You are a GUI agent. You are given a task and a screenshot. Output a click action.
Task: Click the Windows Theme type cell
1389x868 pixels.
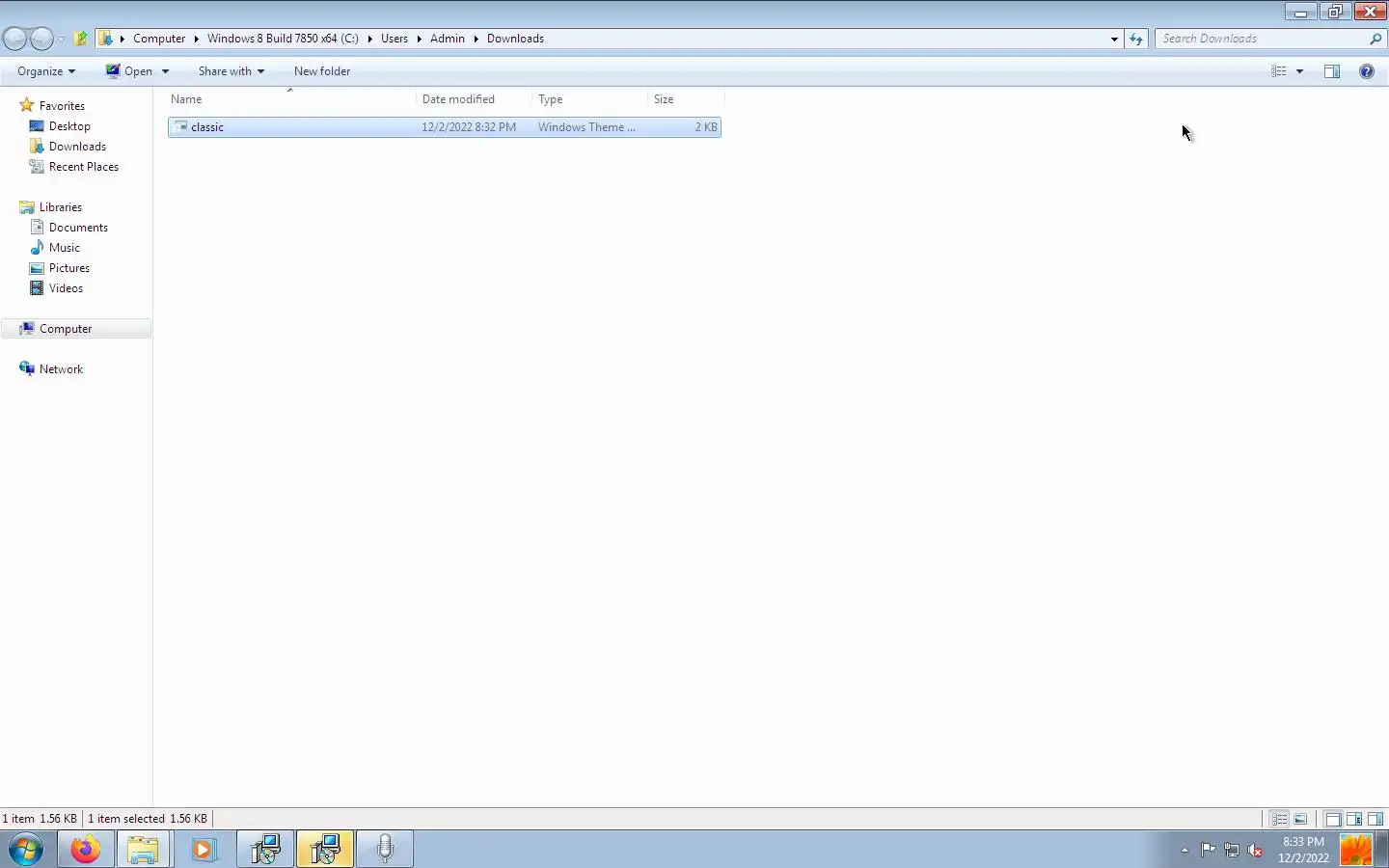coord(586,127)
